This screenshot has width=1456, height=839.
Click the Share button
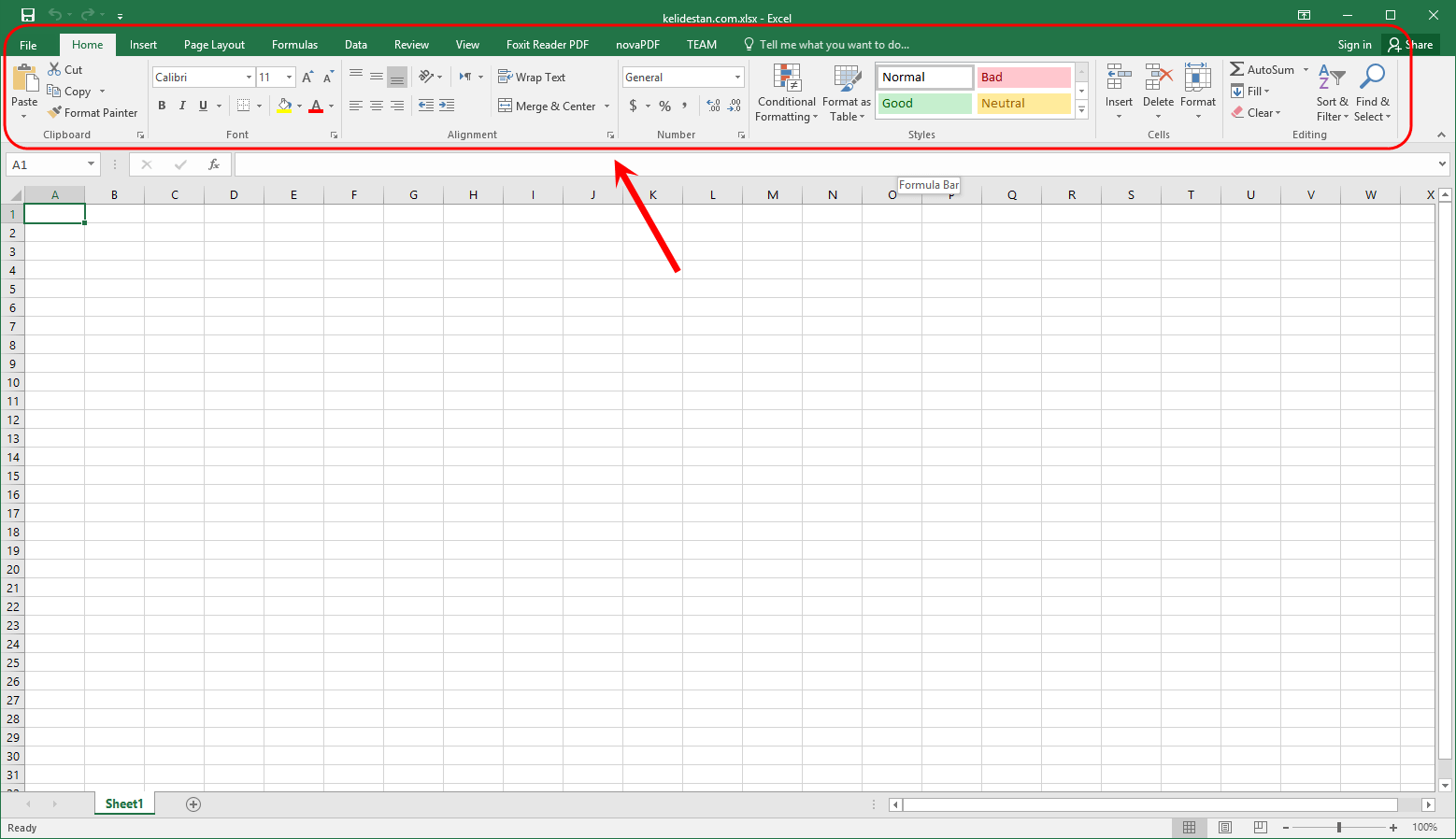point(1410,45)
